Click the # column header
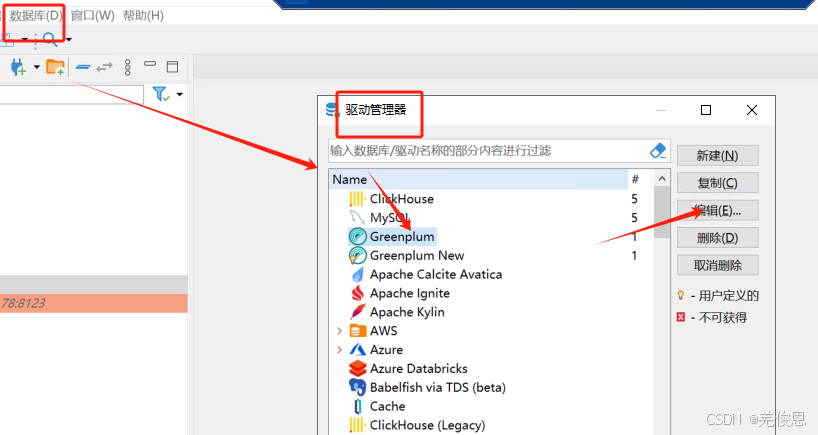 (635, 179)
